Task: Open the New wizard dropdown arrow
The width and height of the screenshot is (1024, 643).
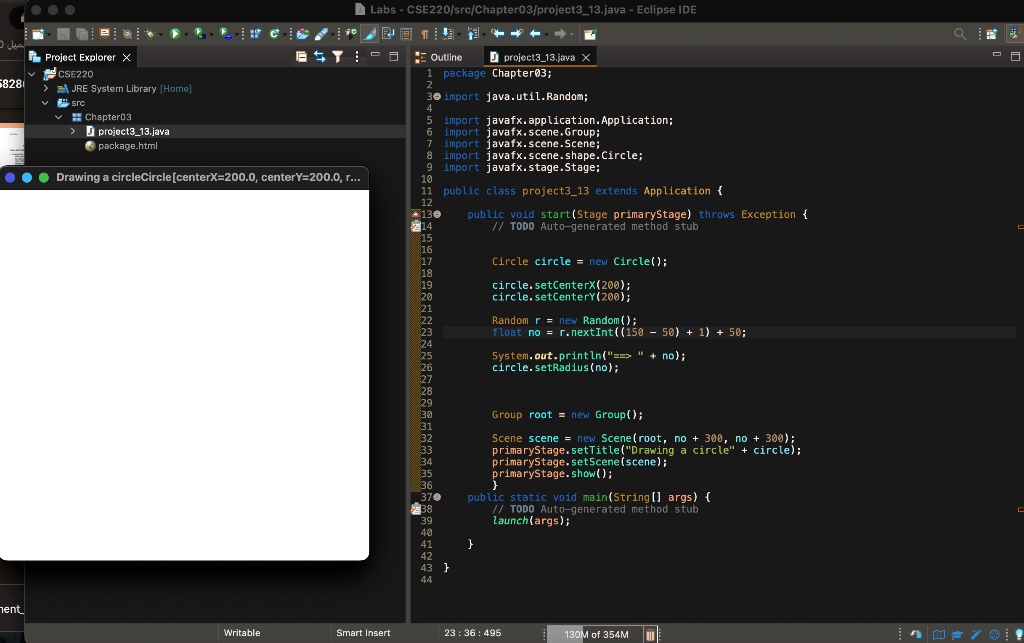Action: 49,32
